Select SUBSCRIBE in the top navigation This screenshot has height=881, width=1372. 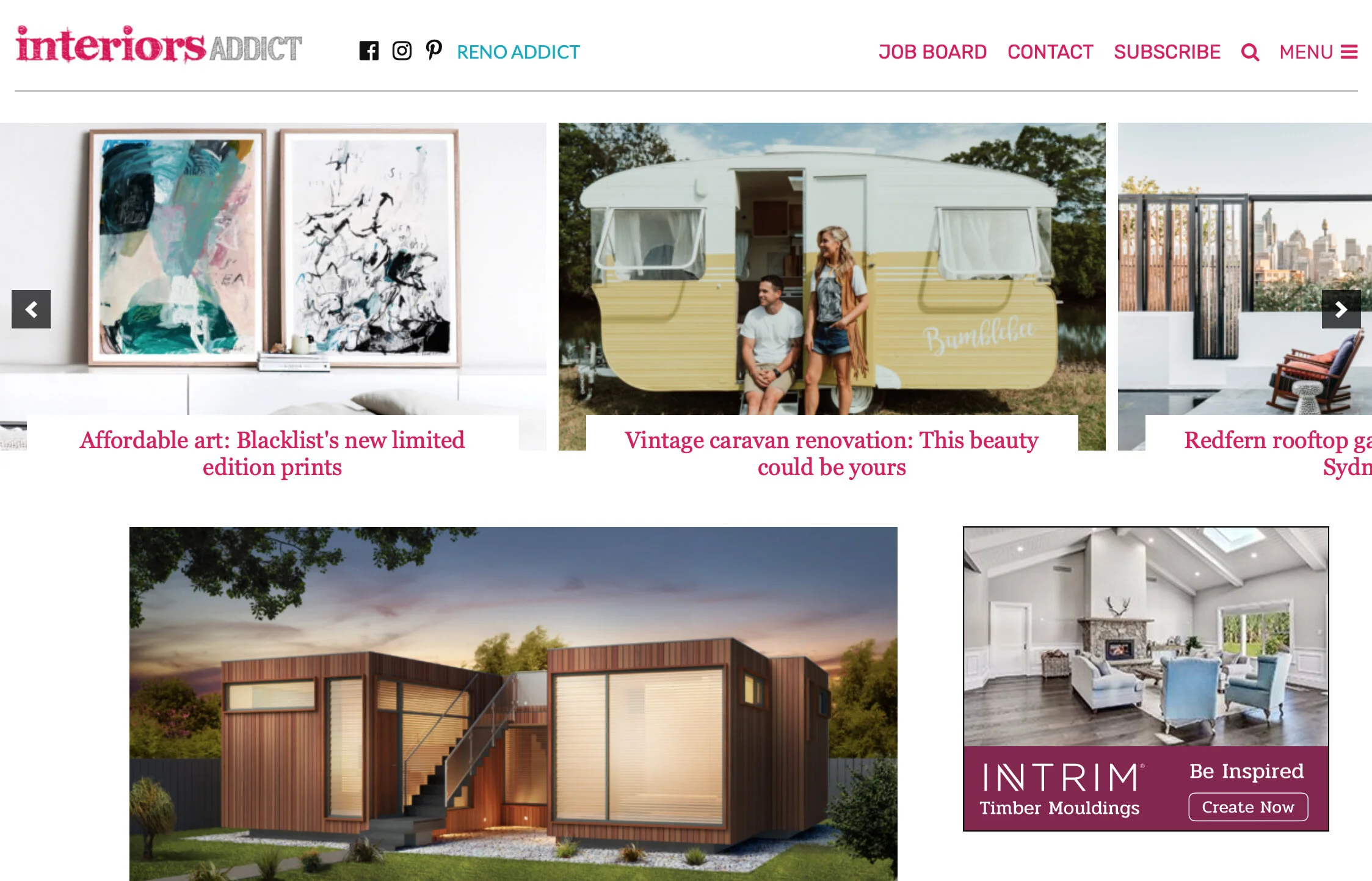coord(1167,52)
